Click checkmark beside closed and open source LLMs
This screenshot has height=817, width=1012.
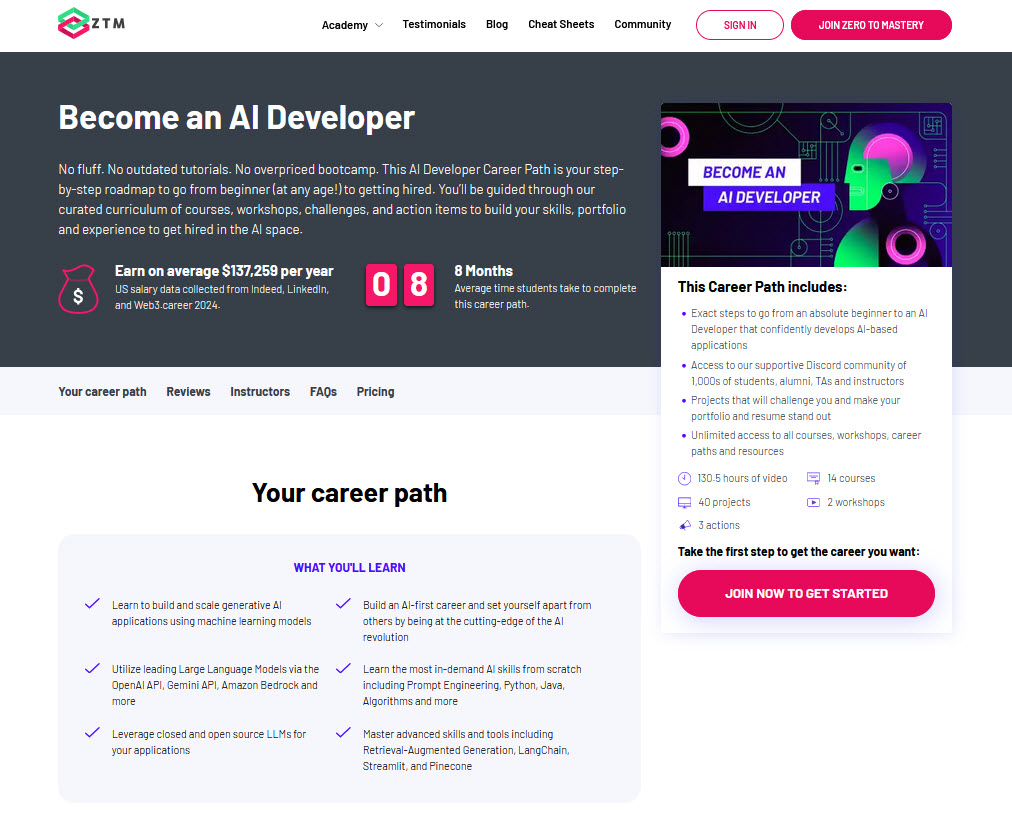[92, 732]
